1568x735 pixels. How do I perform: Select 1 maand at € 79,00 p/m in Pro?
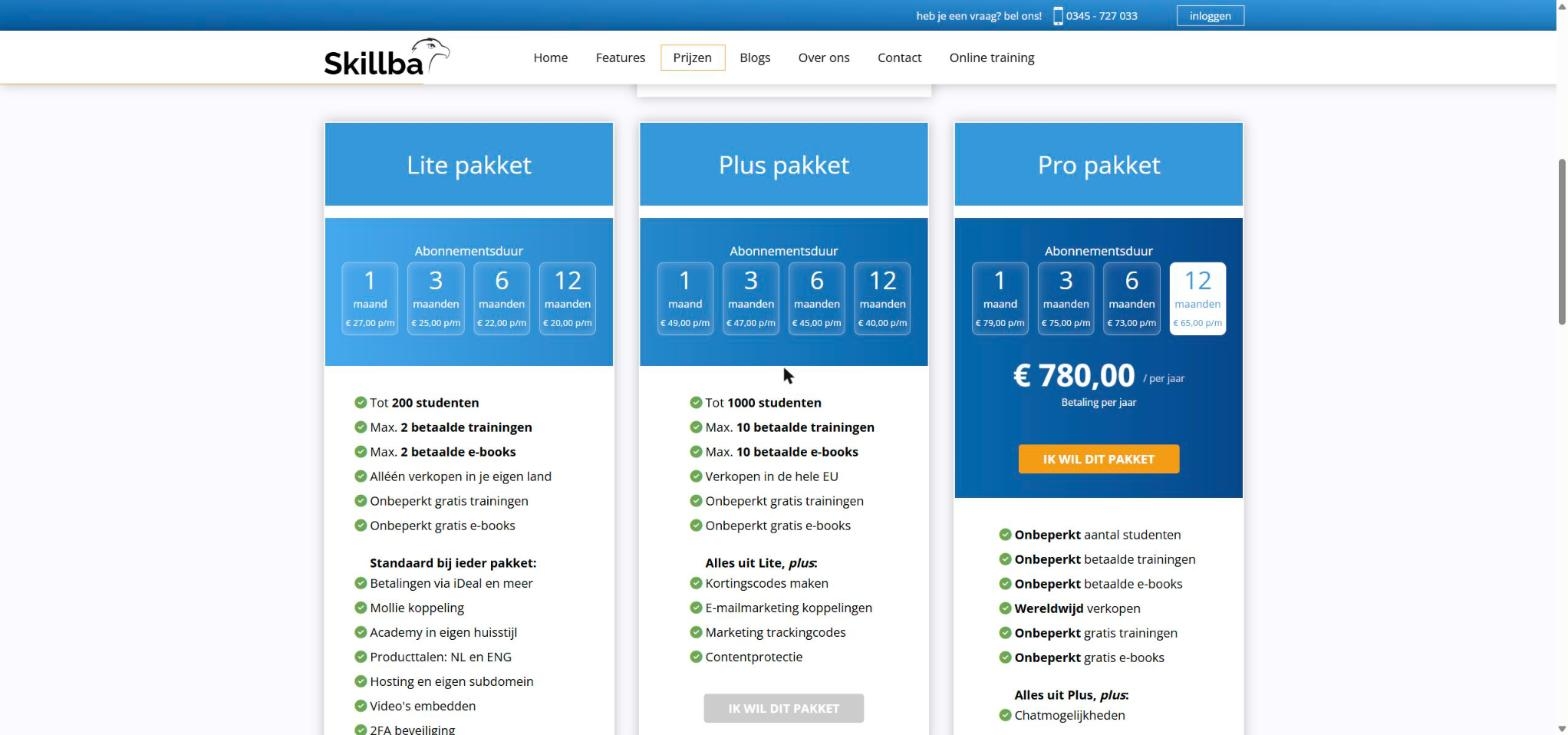1000,299
